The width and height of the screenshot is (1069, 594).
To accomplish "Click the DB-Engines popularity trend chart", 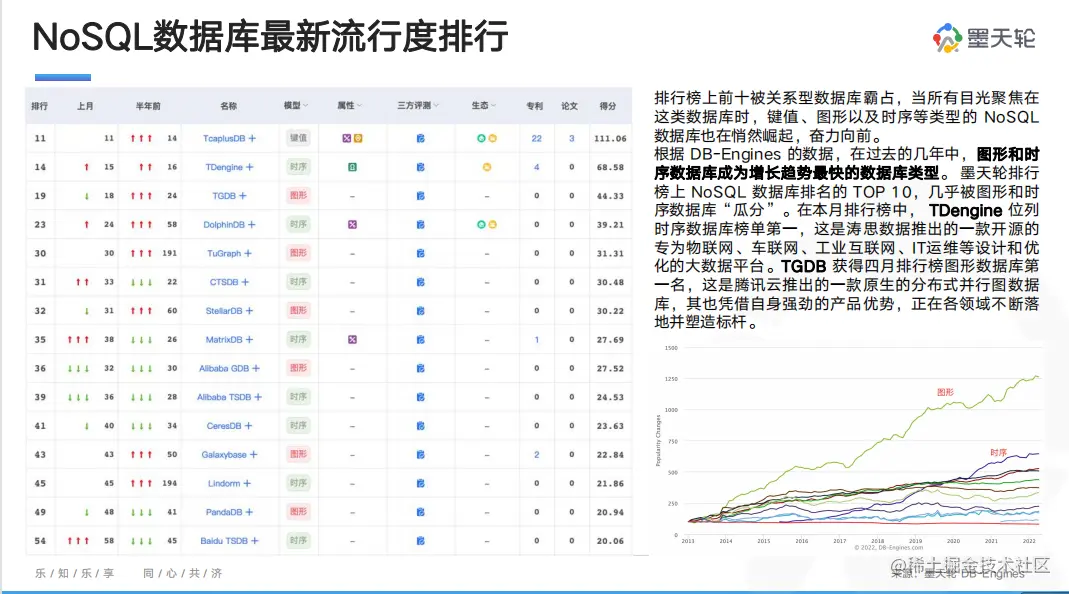I will [x=849, y=447].
